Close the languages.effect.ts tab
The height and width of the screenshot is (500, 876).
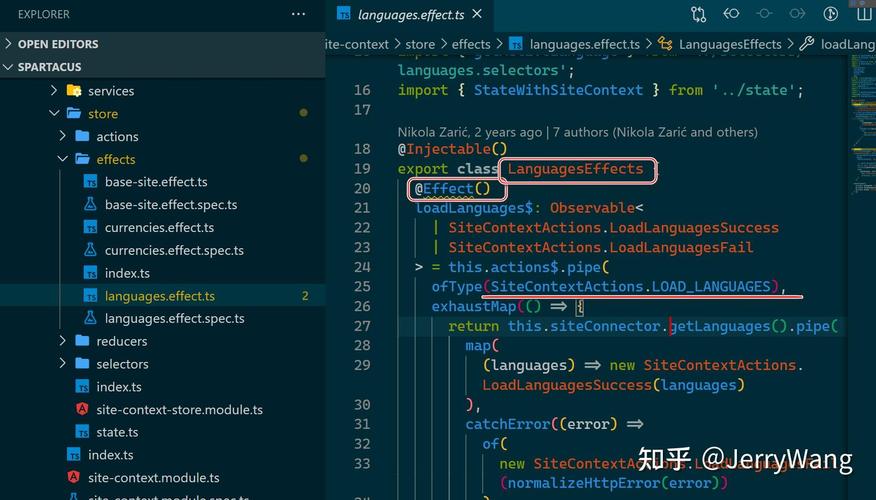point(477,14)
